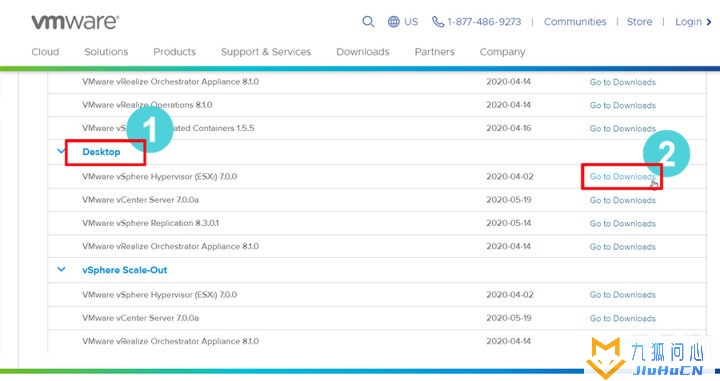Collapse the vSphere Scale-Out chevron
Viewport: 720px width, 381px height.
(61, 269)
